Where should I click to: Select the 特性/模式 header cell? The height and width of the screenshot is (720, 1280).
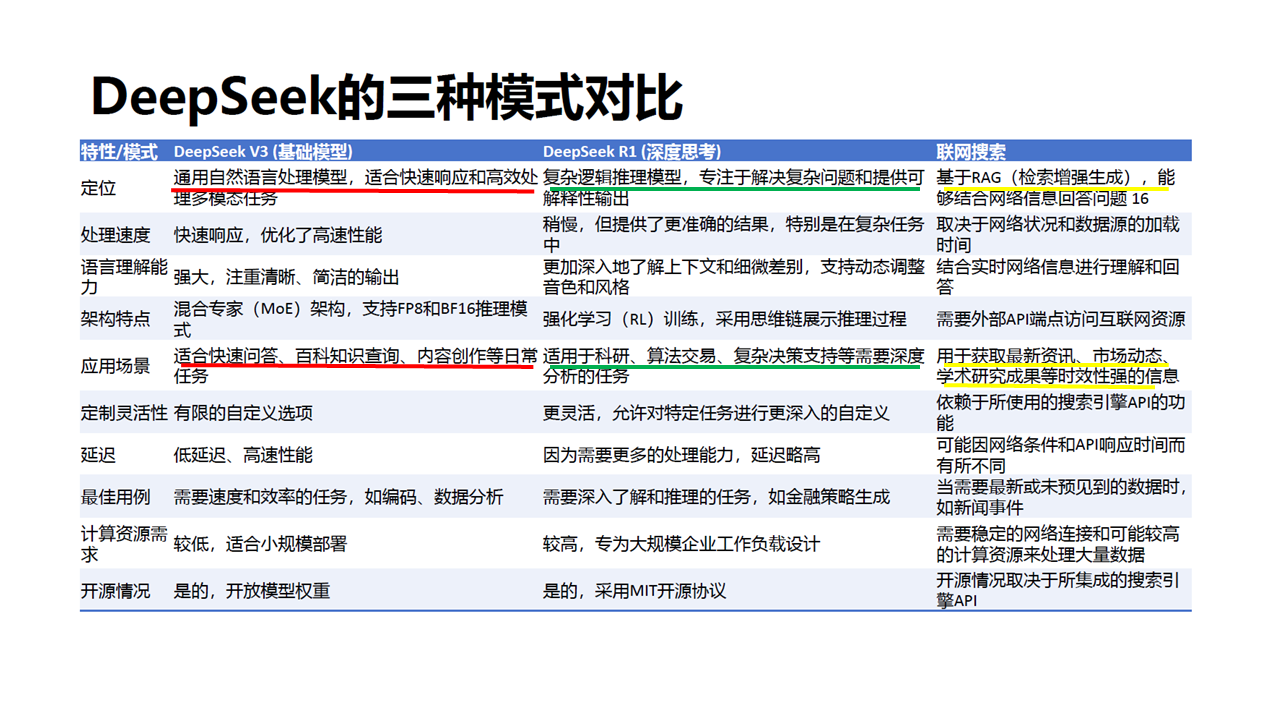119,152
